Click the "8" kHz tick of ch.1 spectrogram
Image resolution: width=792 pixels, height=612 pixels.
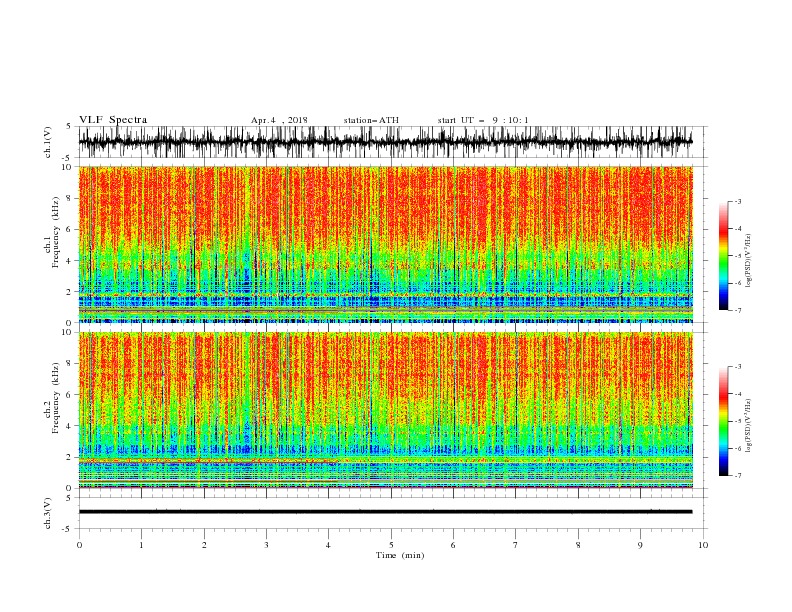[x=70, y=198]
